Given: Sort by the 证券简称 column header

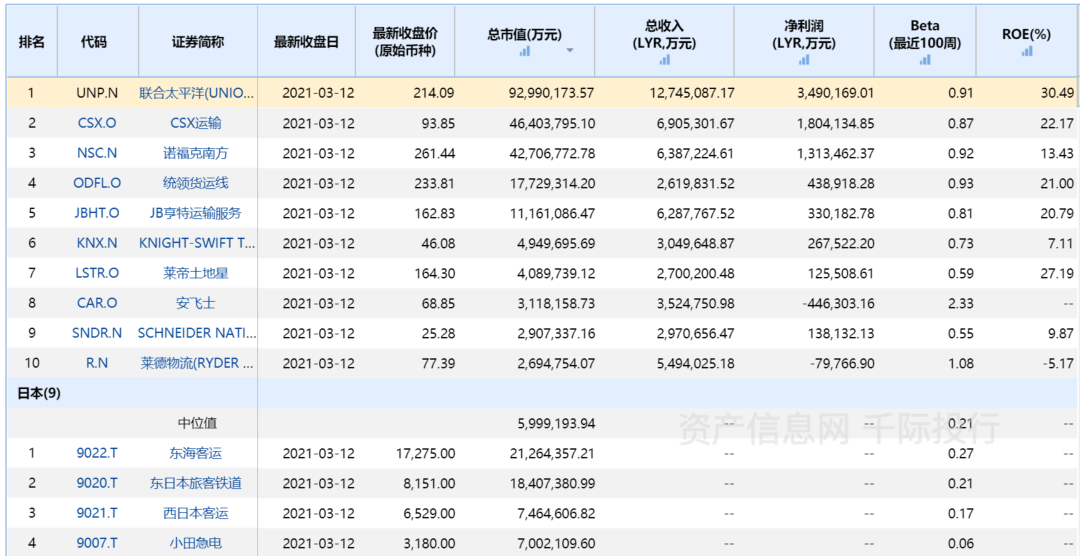Looking at the screenshot, I should pos(198,41).
